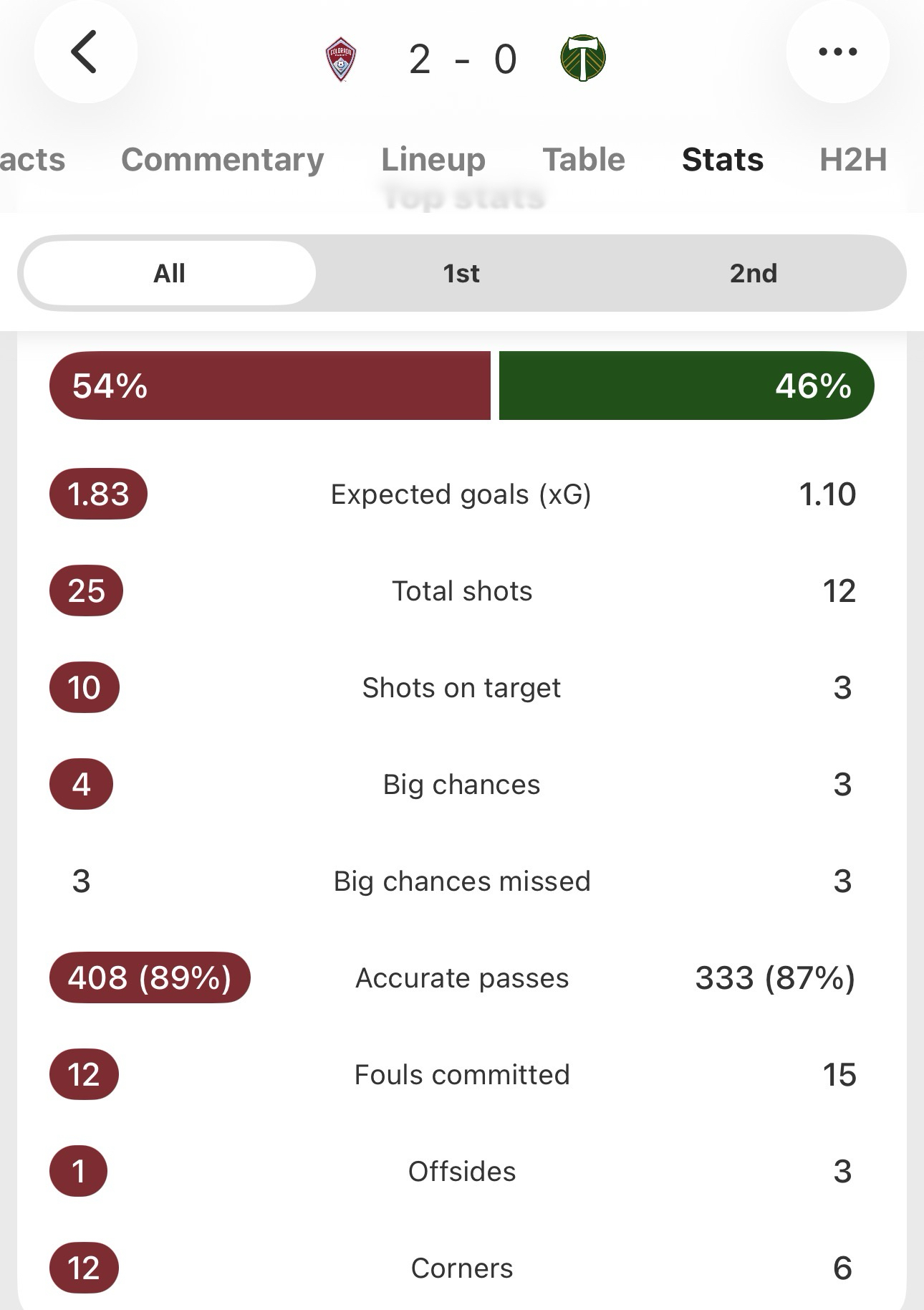Switch to the Table tab
Viewport: 924px width, 1310px height.
pos(583,159)
